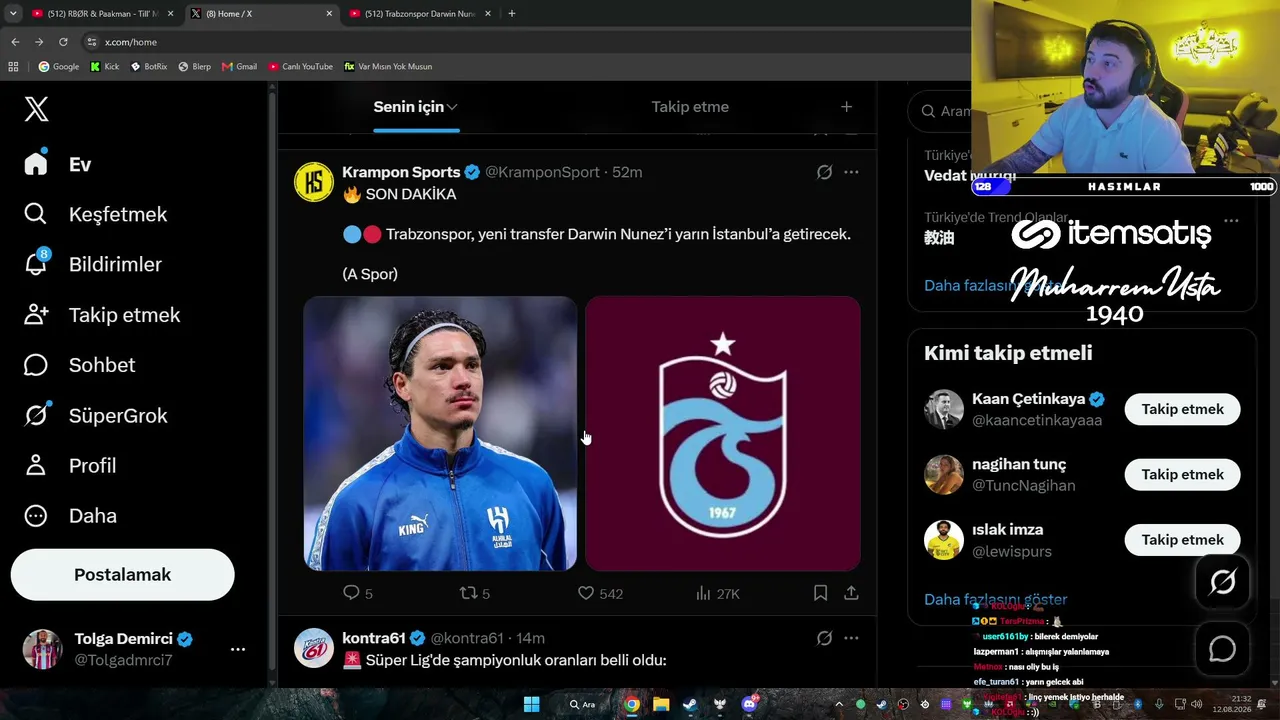Open Sohbet chat bubble icon in sidebar
1280x720 pixels.
pyautogui.click(x=36, y=365)
